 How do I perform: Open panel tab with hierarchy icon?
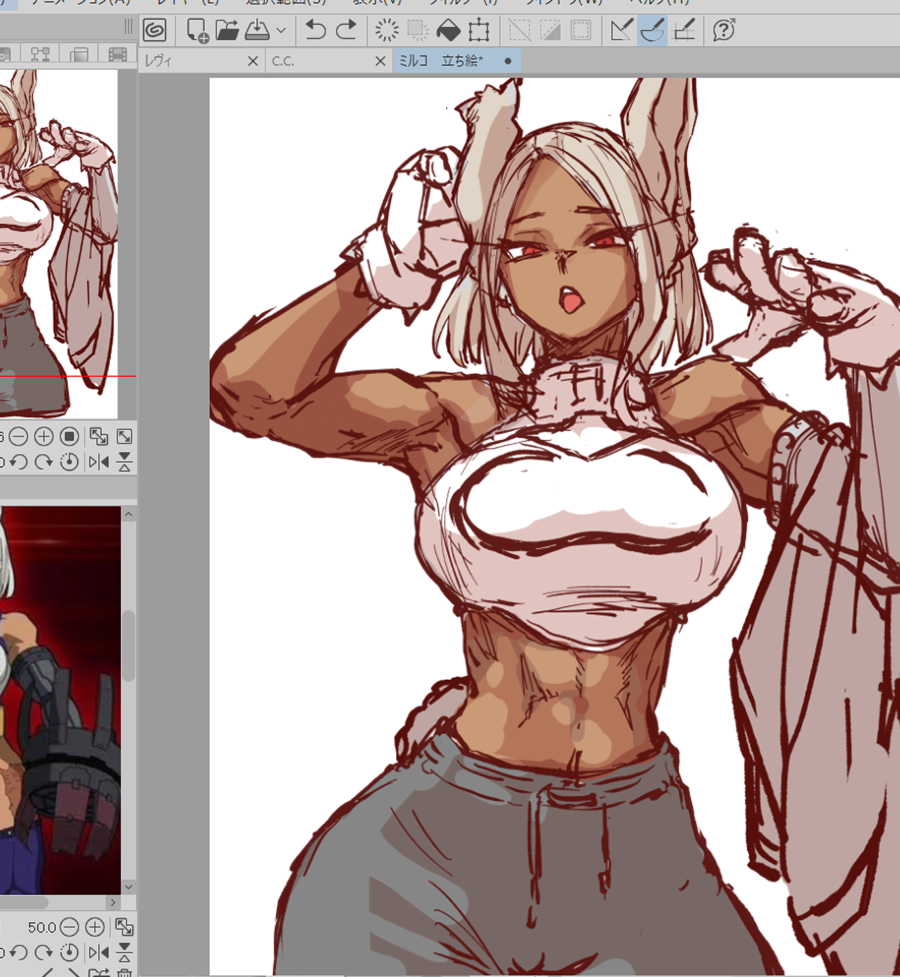tap(40, 54)
